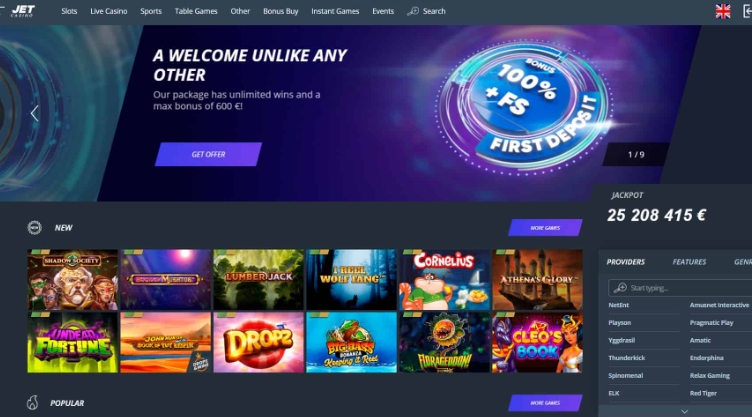Click the JET Casino logo

pyautogui.click(x=23, y=11)
